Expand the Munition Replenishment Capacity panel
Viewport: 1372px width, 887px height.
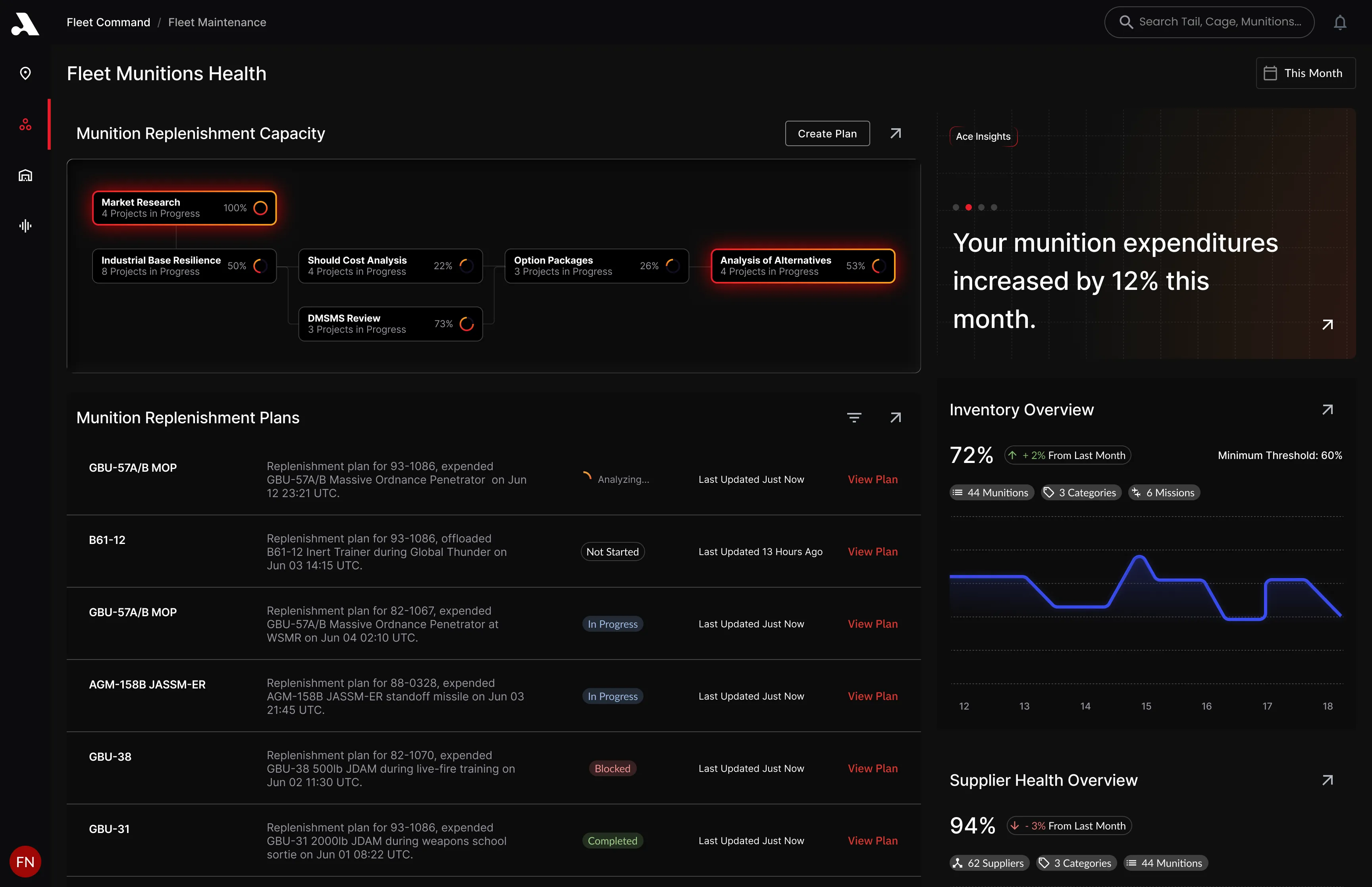click(896, 134)
